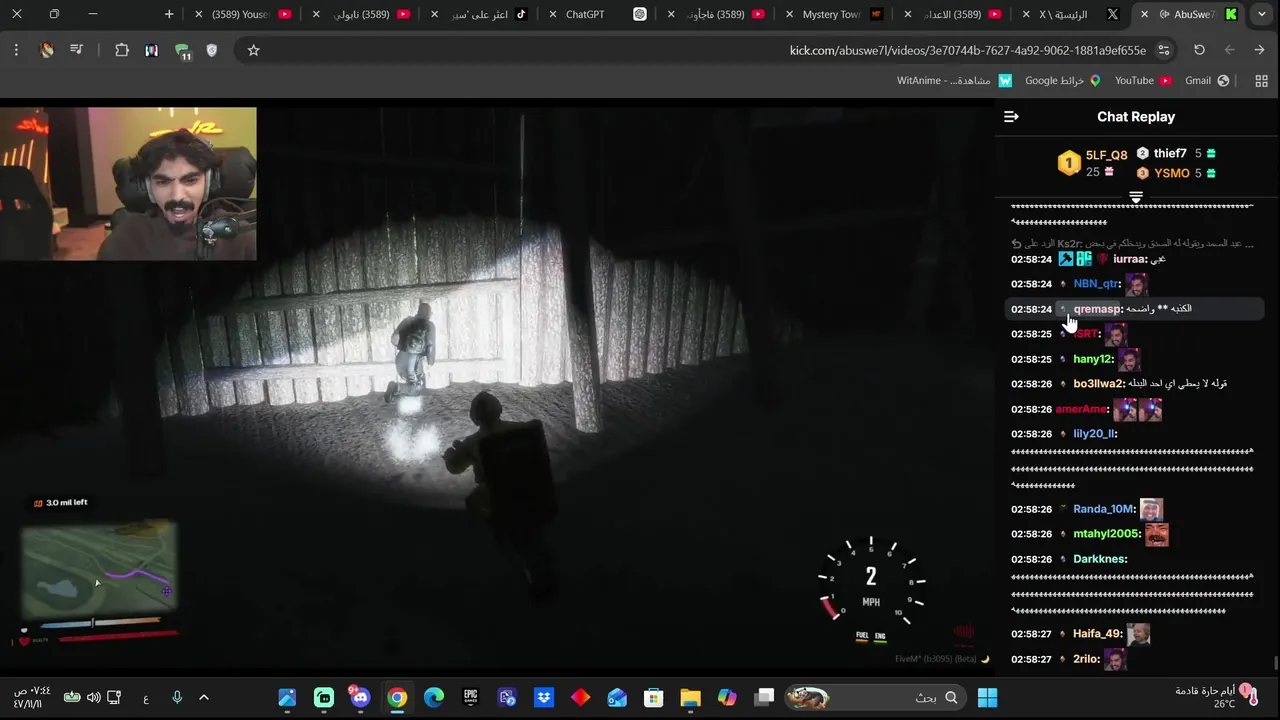The image size is (1280, 720).
Task: Click the microphone icon in system tray
Action: (177, 697)
